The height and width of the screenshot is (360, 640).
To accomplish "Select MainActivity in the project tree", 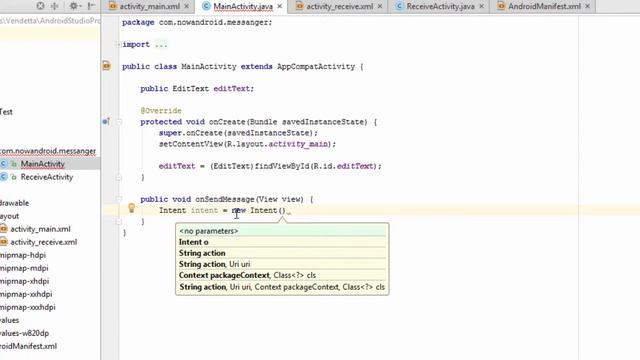I will (x=42, y=164).
